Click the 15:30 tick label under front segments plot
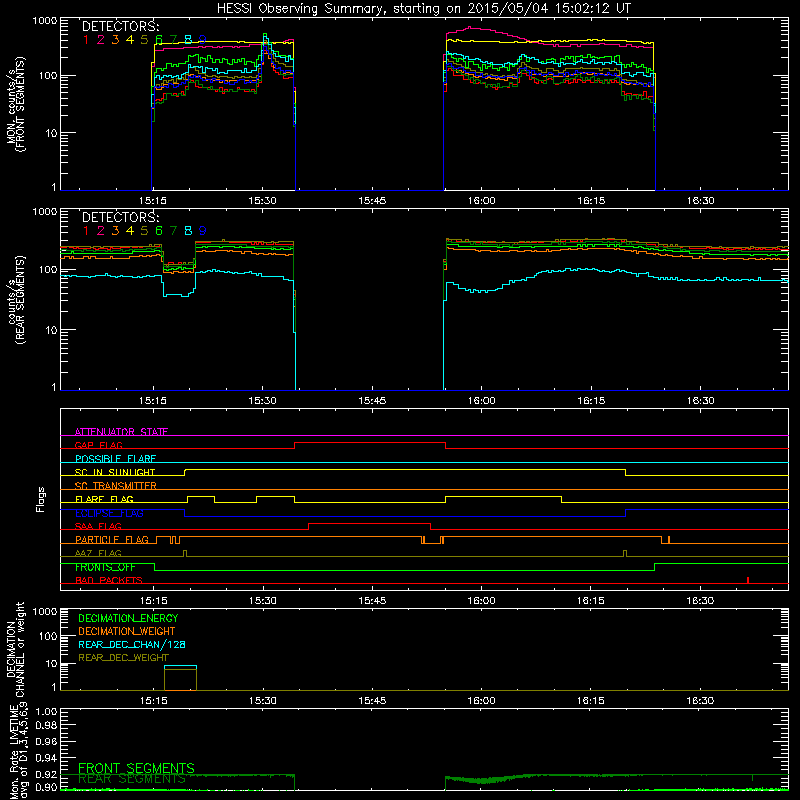This screenshot has width=800, height=800. click(x=262, y=201)
